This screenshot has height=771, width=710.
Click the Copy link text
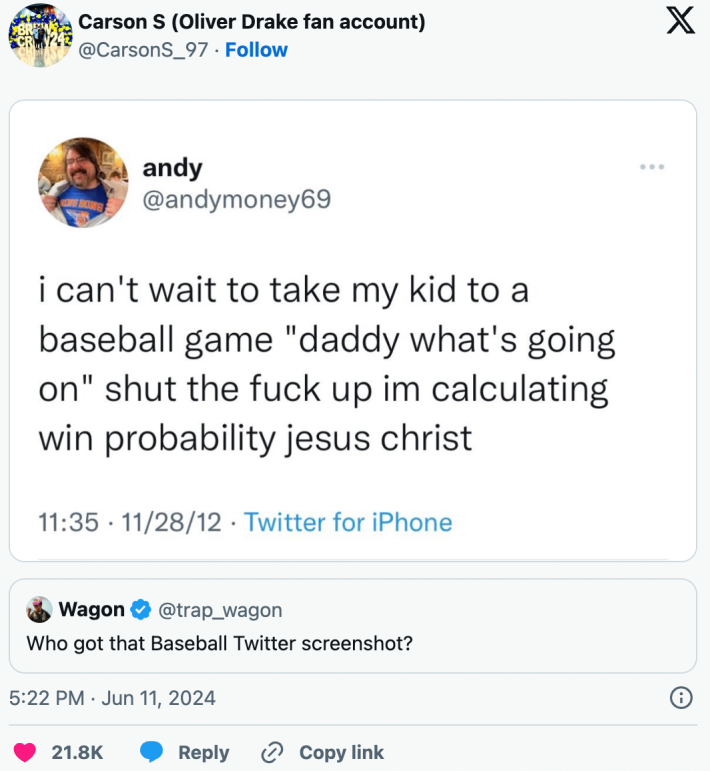341,753
